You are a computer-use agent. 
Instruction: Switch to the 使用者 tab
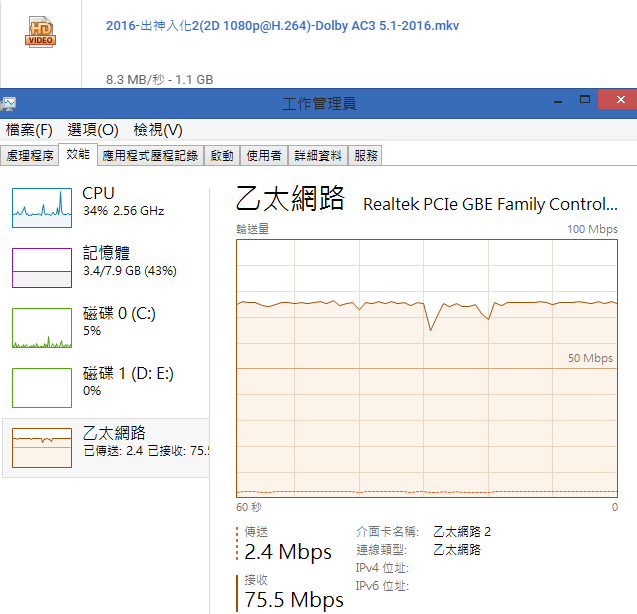(264, 155)
